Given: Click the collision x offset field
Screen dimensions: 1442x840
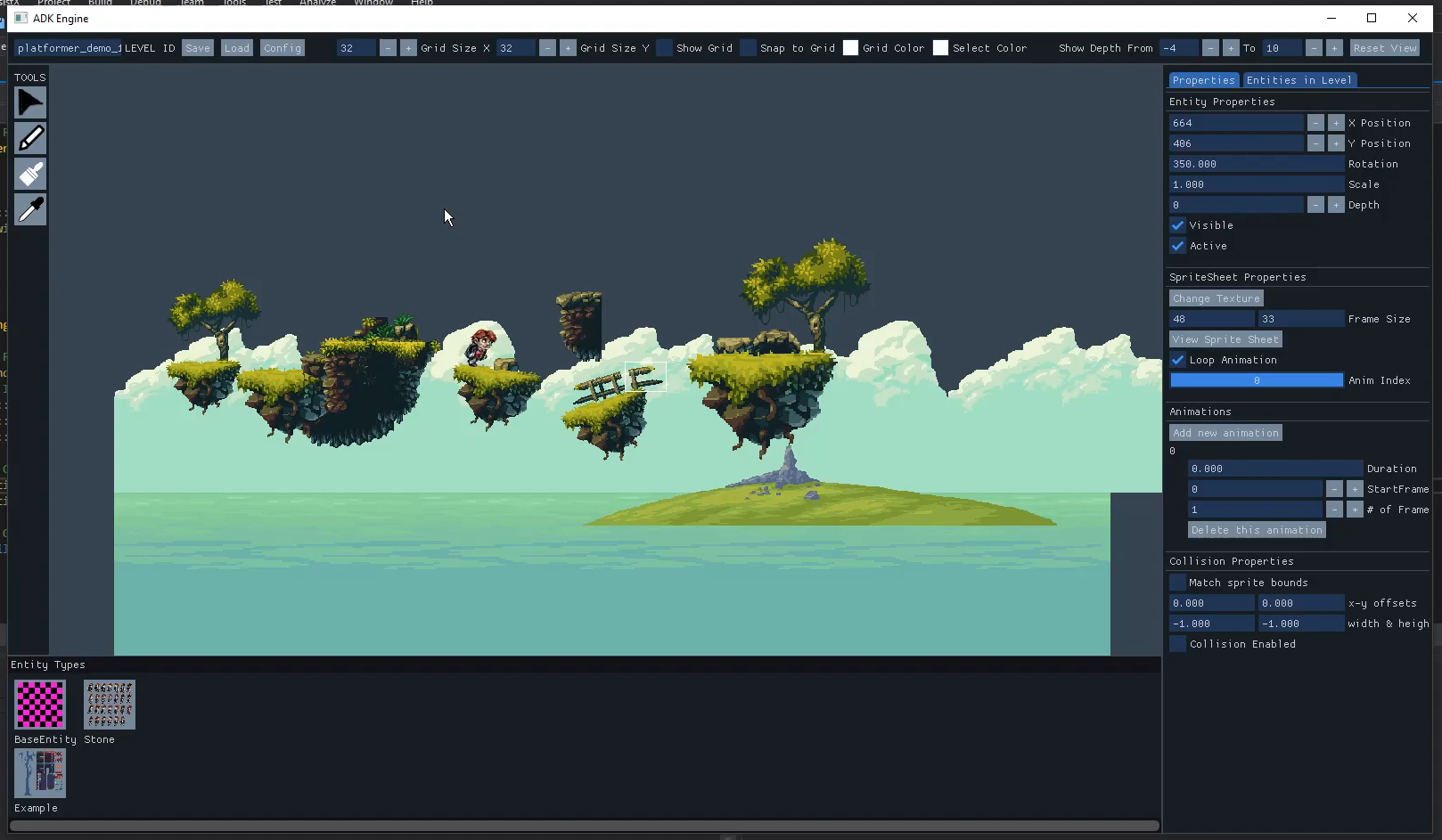Looking at the screenshot, I should [1212, 603].
